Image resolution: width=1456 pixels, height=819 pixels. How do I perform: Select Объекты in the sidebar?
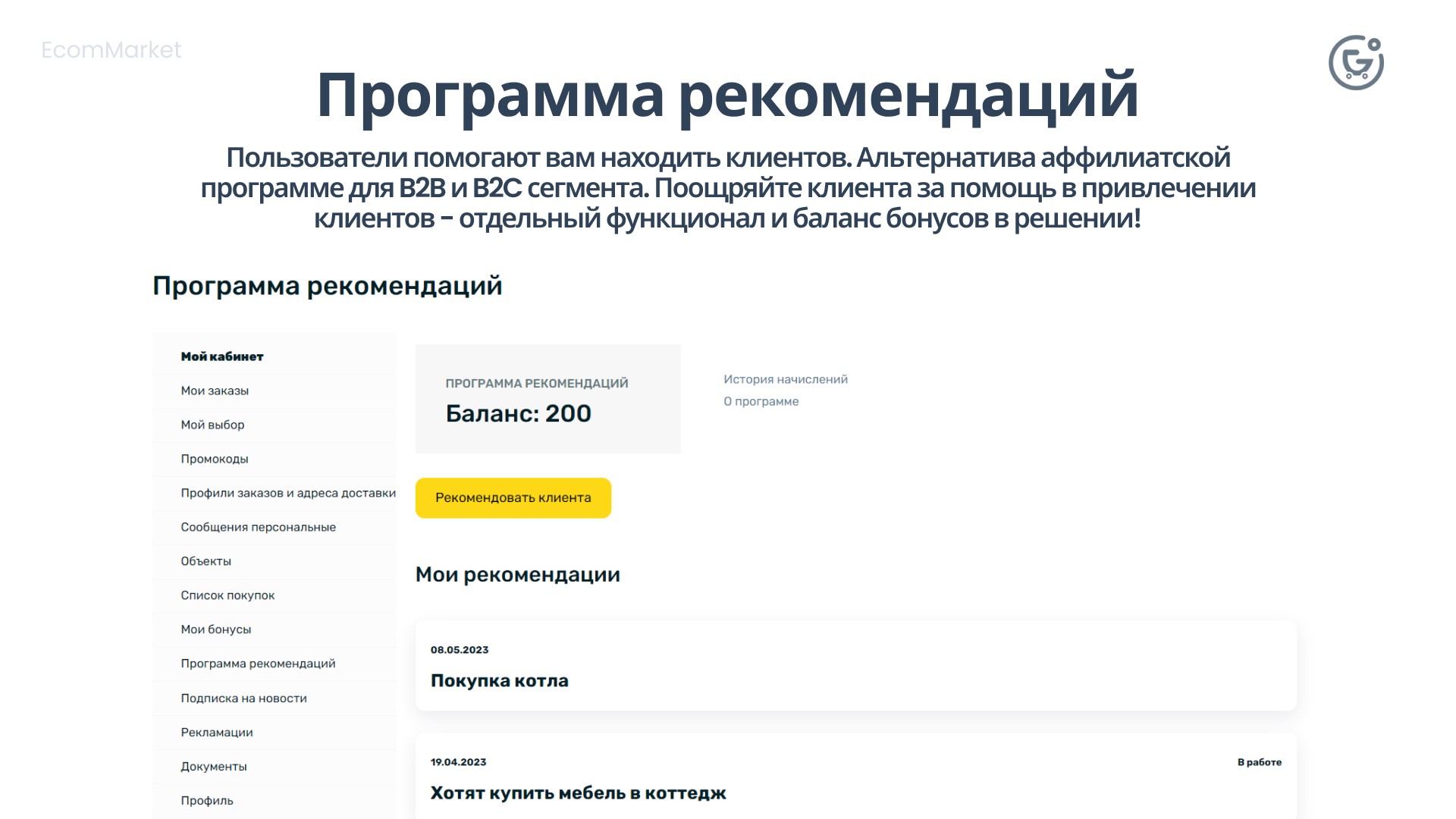tap(206, 561)
